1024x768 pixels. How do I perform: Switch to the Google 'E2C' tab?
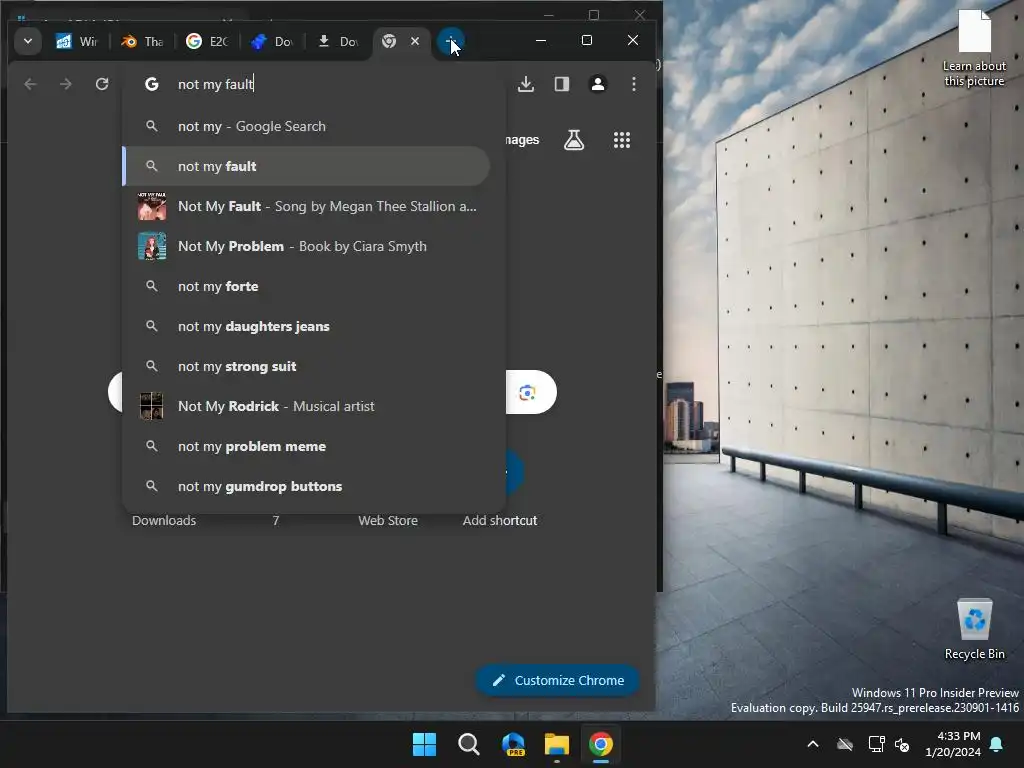point(207,42)
